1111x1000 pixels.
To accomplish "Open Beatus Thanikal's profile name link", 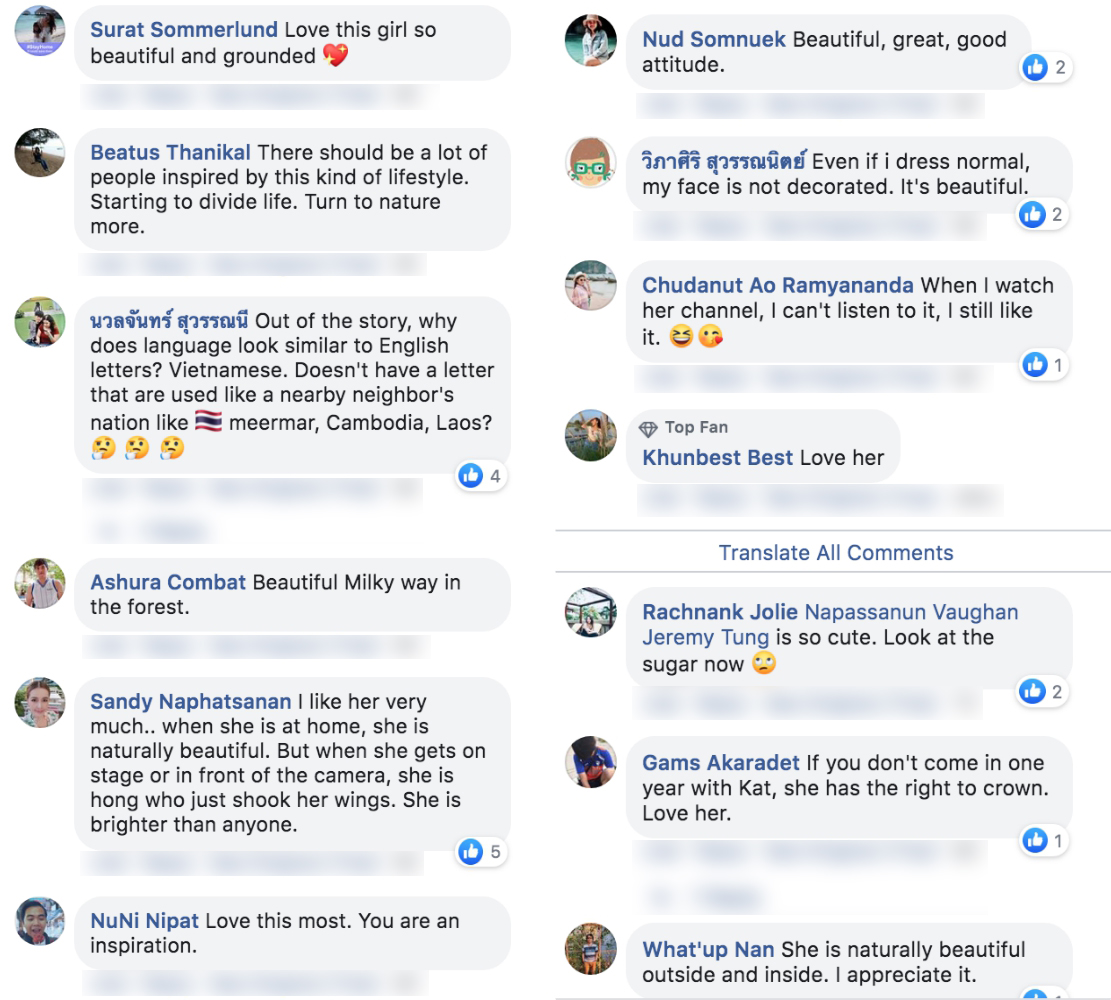I will pyautogui.click(x=170, y=153).
